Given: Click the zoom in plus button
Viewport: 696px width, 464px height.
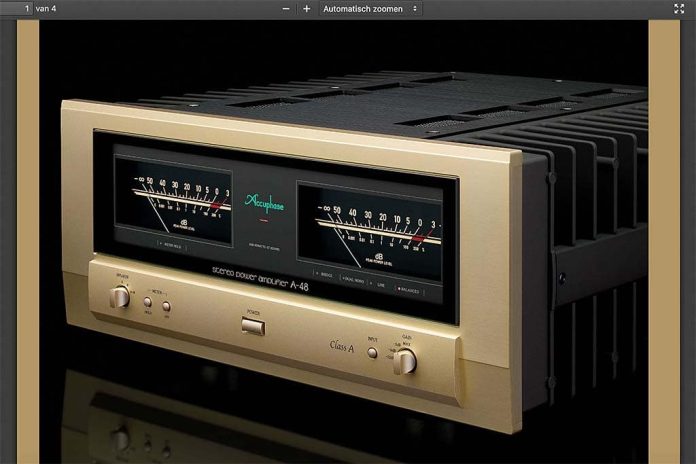Looking at the screenshot, I should click(306, 9).
